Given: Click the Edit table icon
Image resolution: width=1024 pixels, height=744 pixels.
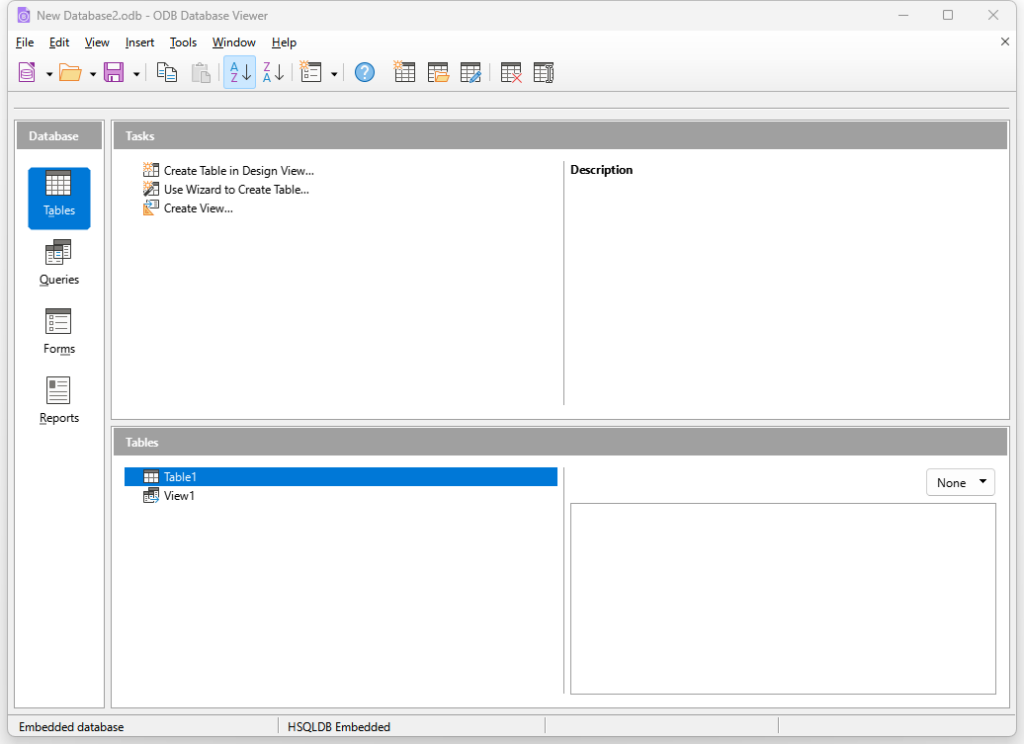Looking at the screenshot, I should tap(471, 73).
